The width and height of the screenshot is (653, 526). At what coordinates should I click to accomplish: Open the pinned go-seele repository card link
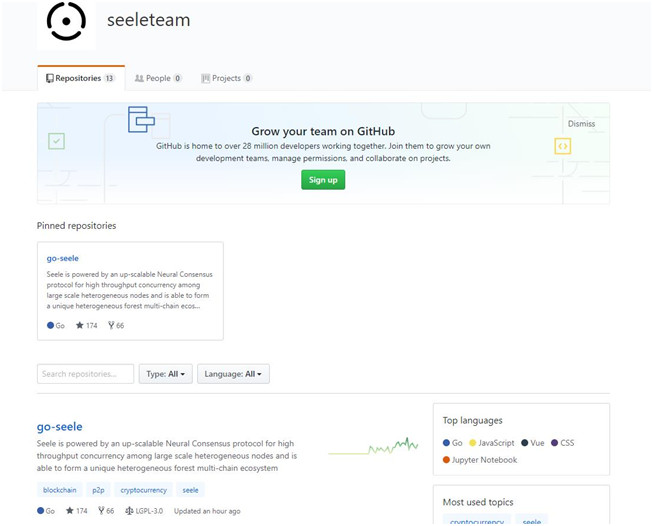tap(62, 258)
